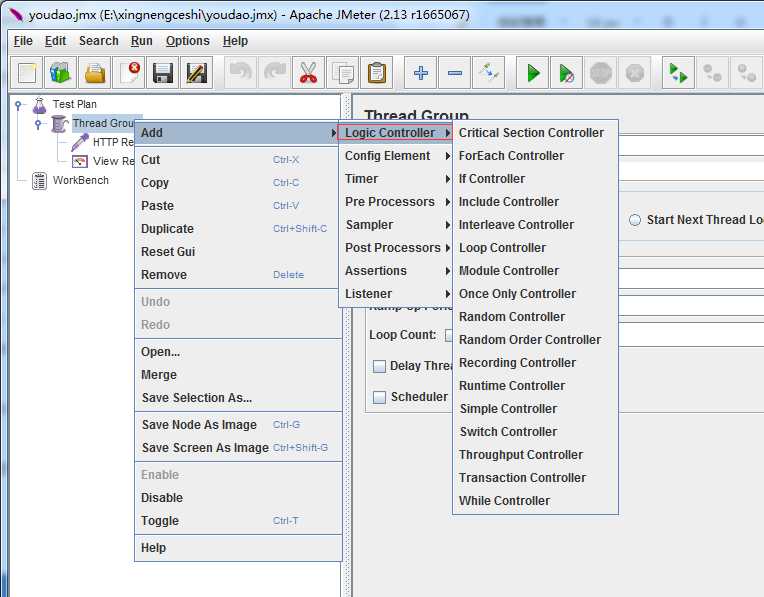Expand the Post Processors submenu
This screenshot has height=597, width=764.
pyautogui.click(x=396, y=248)
